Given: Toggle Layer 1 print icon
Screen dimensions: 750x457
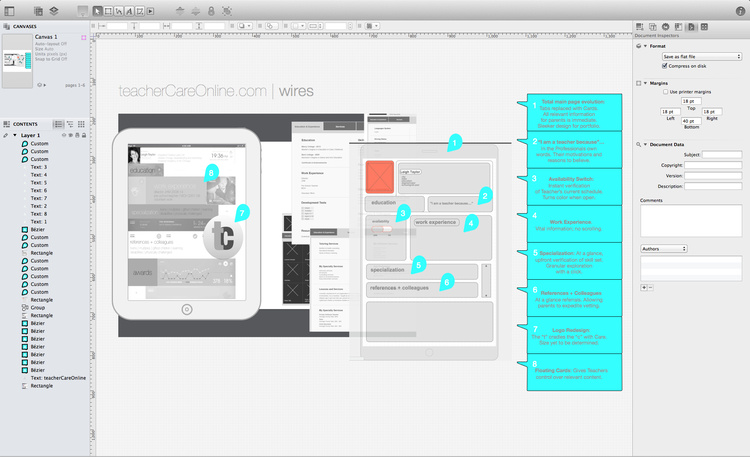Looking at the screenshot, I should 77,135.
